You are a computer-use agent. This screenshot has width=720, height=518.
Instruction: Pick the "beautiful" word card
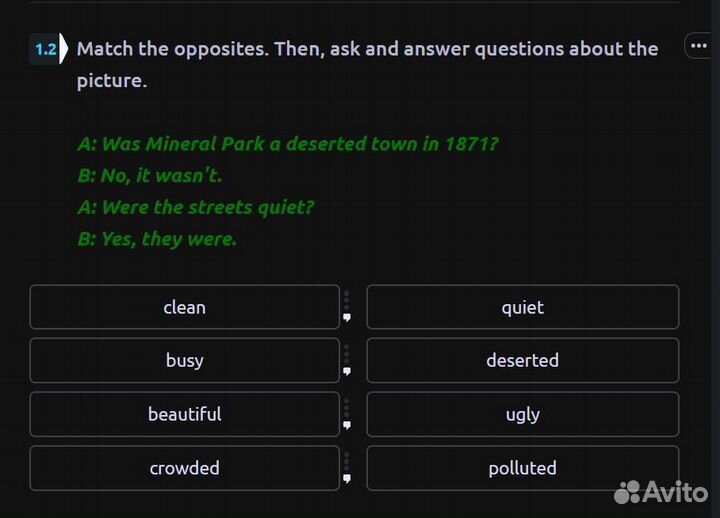point(185,414)
